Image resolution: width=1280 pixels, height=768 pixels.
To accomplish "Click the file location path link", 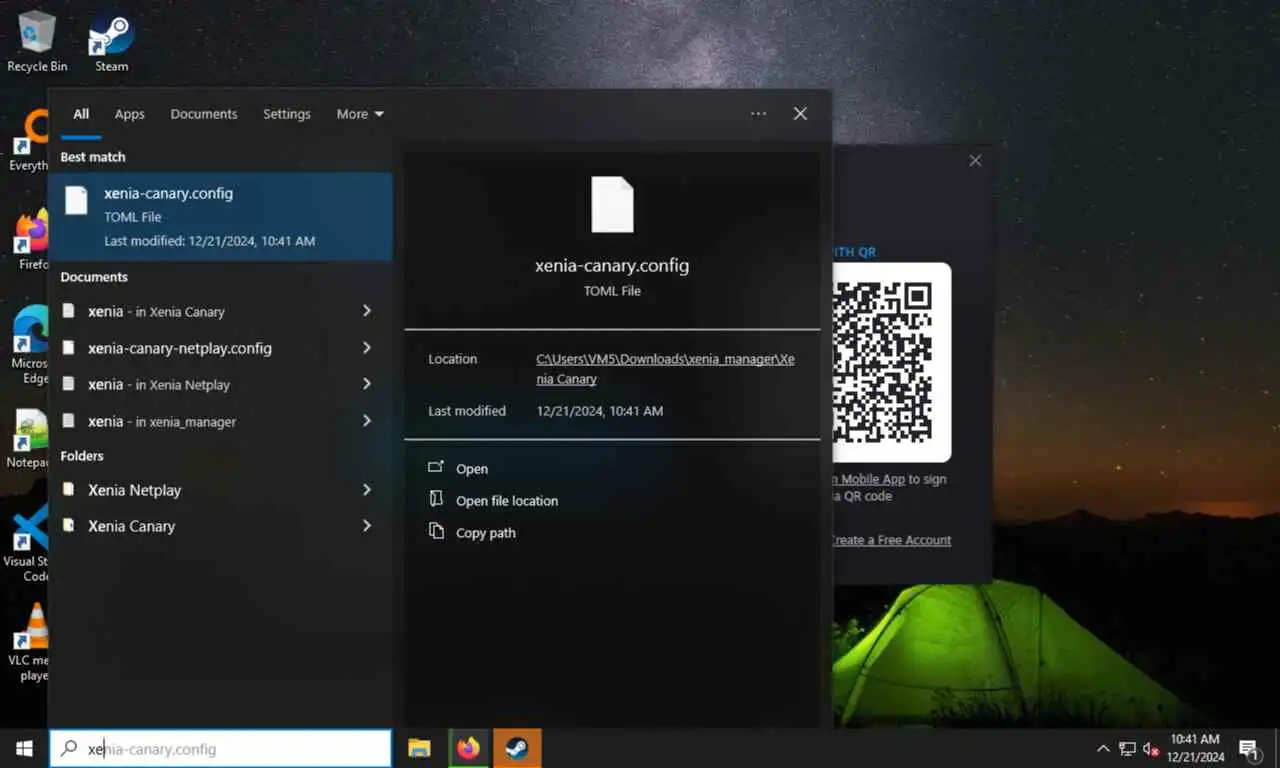I will (x=665, y=369).
